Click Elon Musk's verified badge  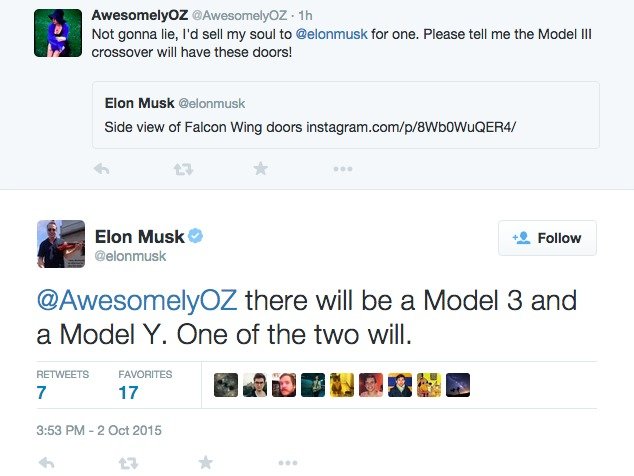pos(197,236)
